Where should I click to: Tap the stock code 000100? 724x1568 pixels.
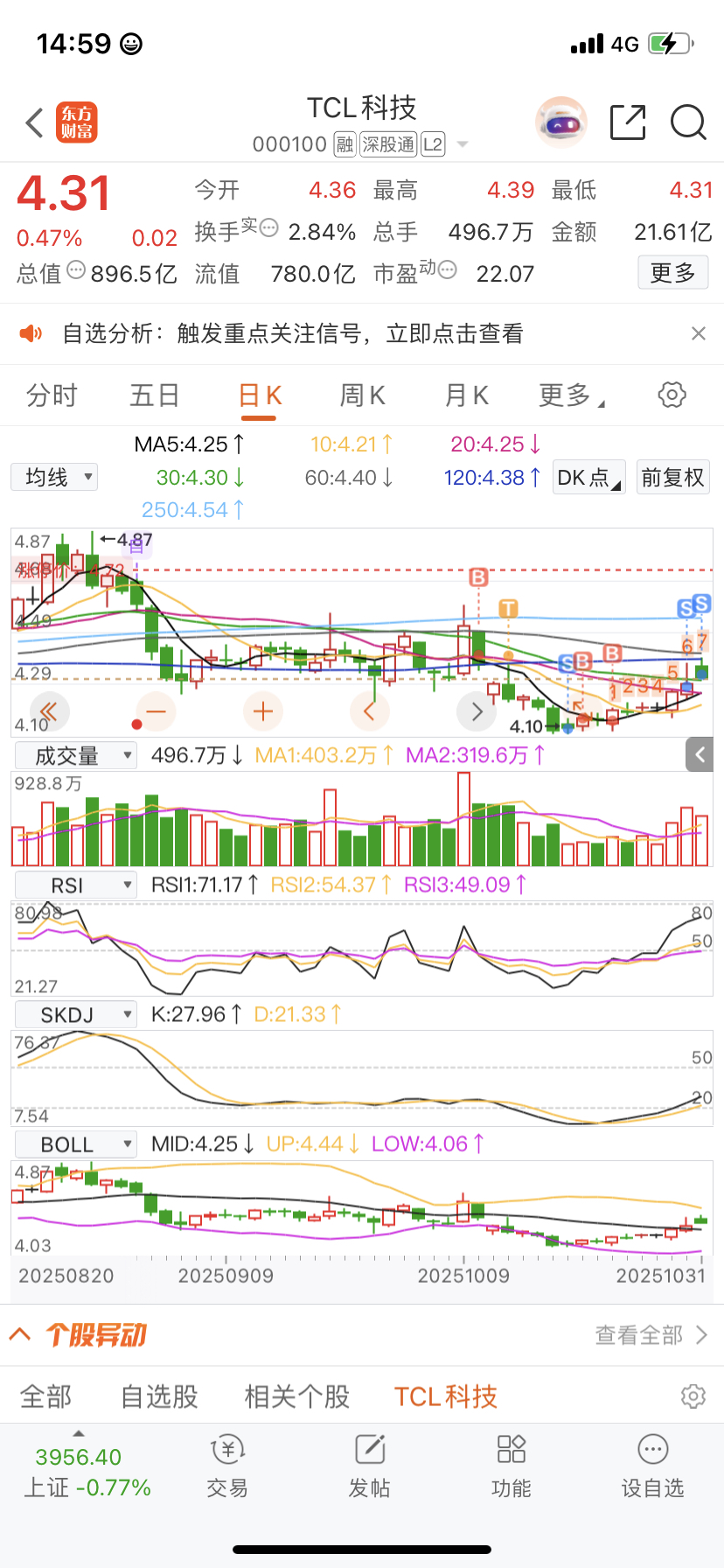(x=289, y=144)
